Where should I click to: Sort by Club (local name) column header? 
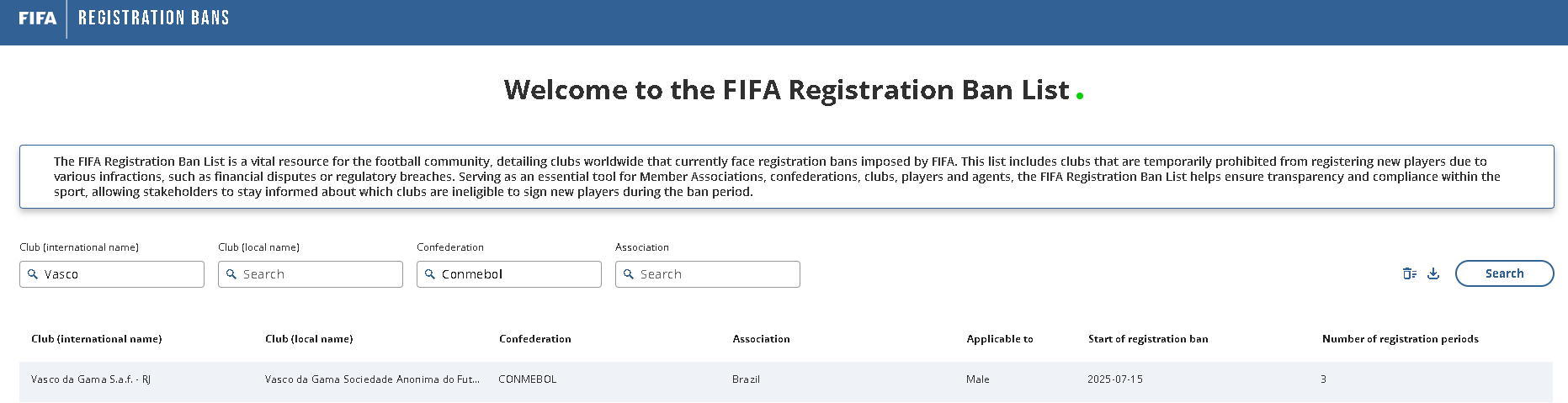click(x=309, y=339)
